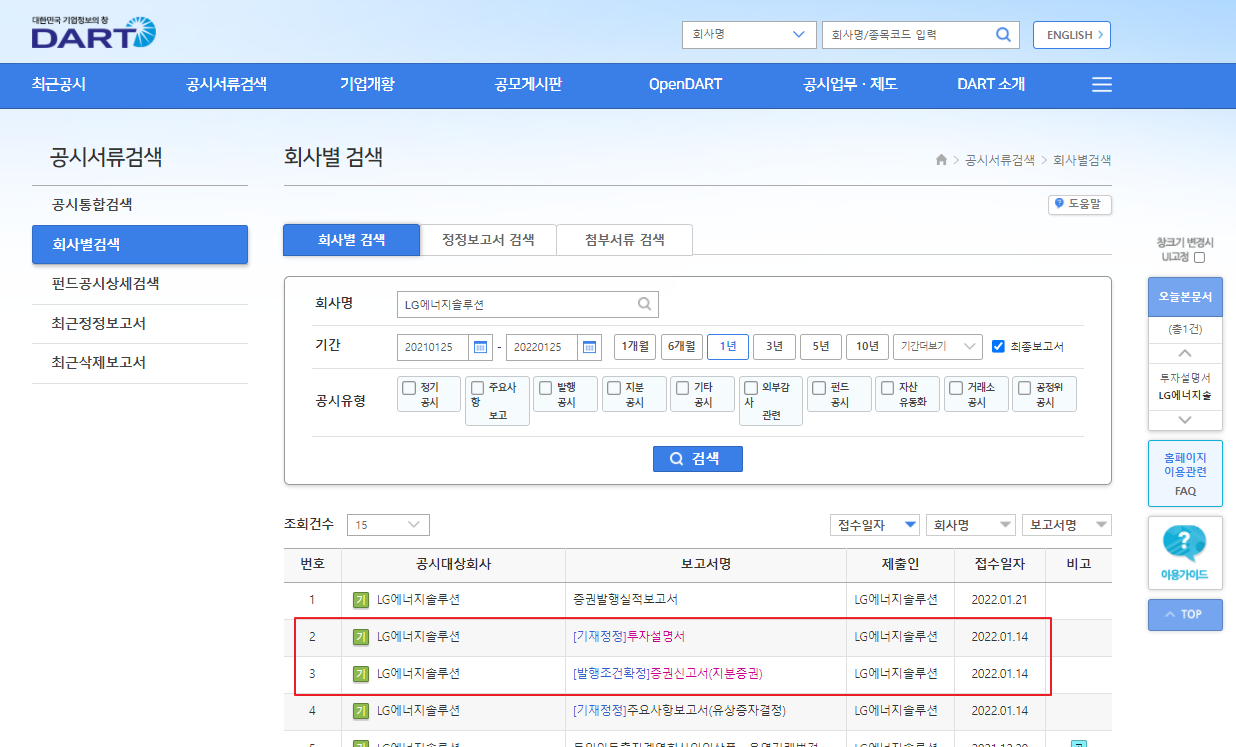Select the 1개월 period button
Image resolution: width=1236 pixels, height=747 pixels.
click(x=635, y=347)
